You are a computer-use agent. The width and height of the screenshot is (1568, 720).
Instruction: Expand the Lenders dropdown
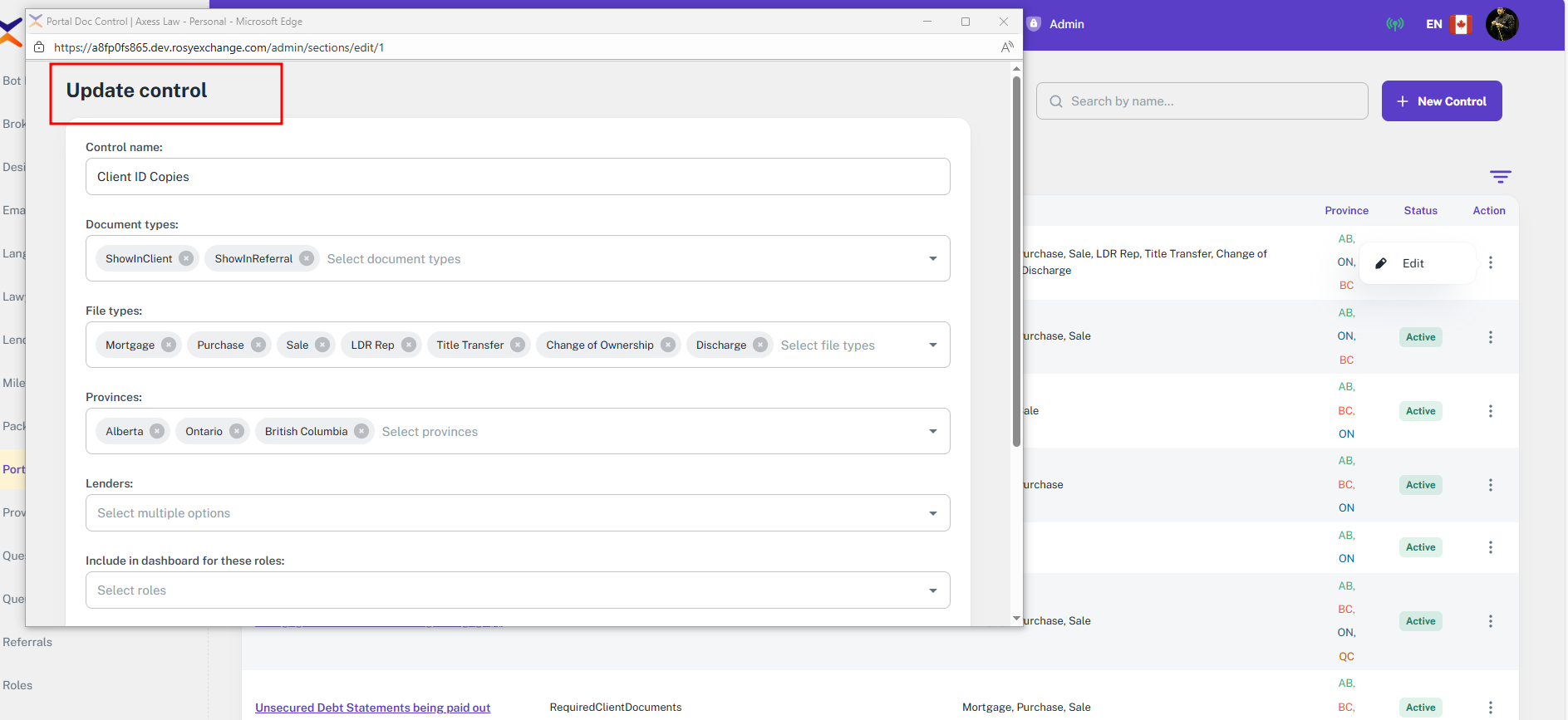932,513
